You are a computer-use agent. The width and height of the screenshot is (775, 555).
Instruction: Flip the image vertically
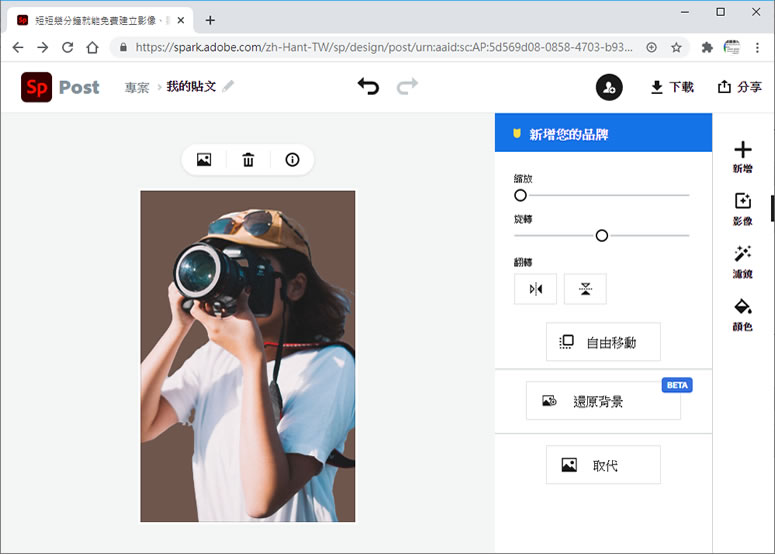pyautogui.click(x=585, y=289)
